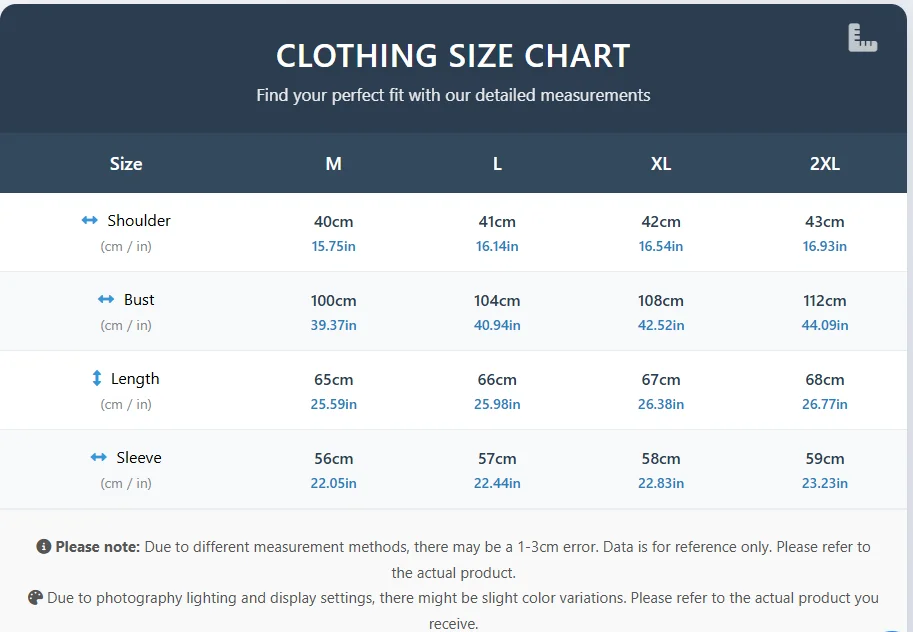Click the 44.09in Bust value for 2XL
913x632 pixels.
825,325
